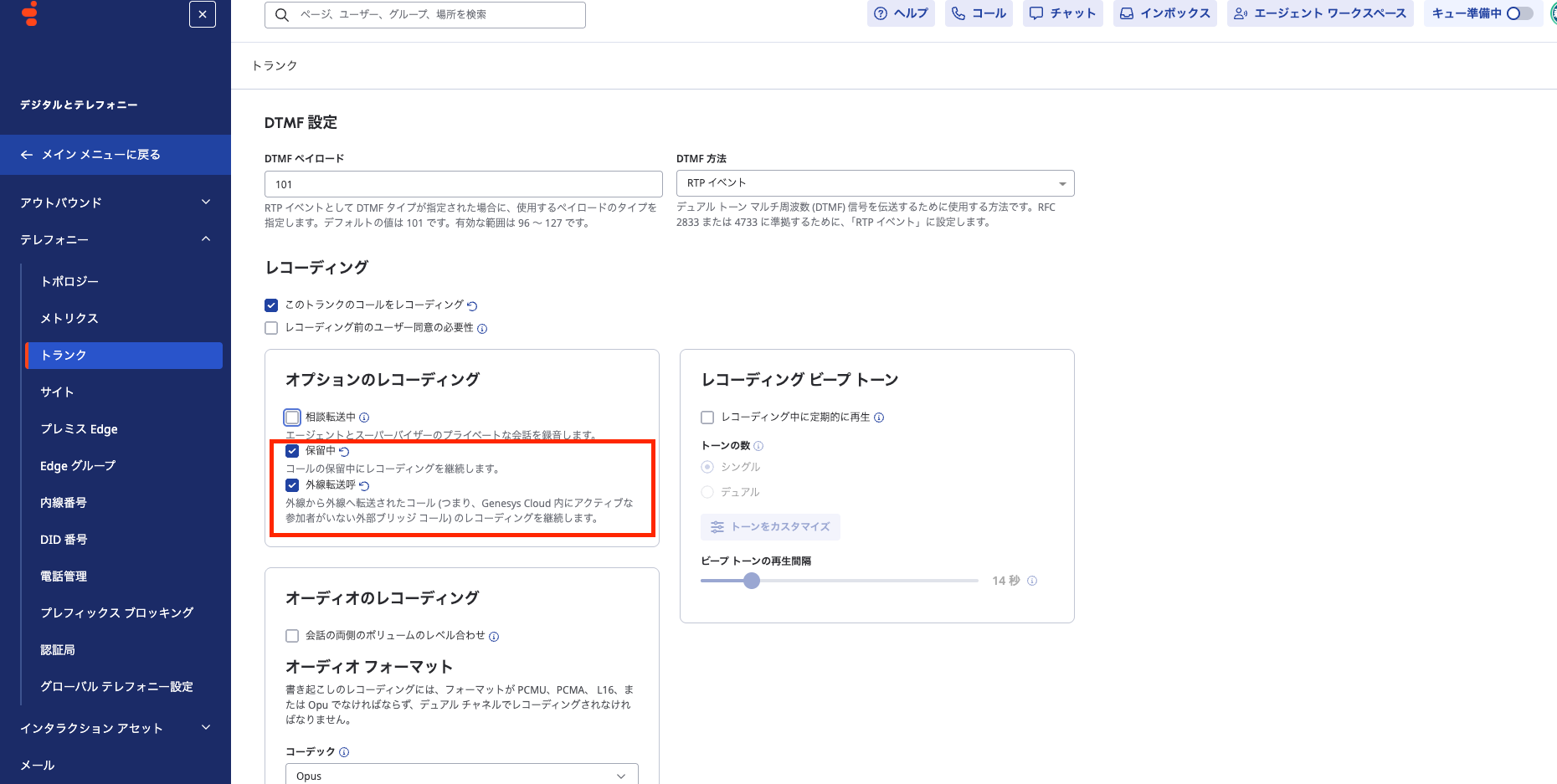This screenshot has width=1557, height=784.
Task: Show info for 会話の両側のボリュームのレベル合わせ
Action: point(494,637)
